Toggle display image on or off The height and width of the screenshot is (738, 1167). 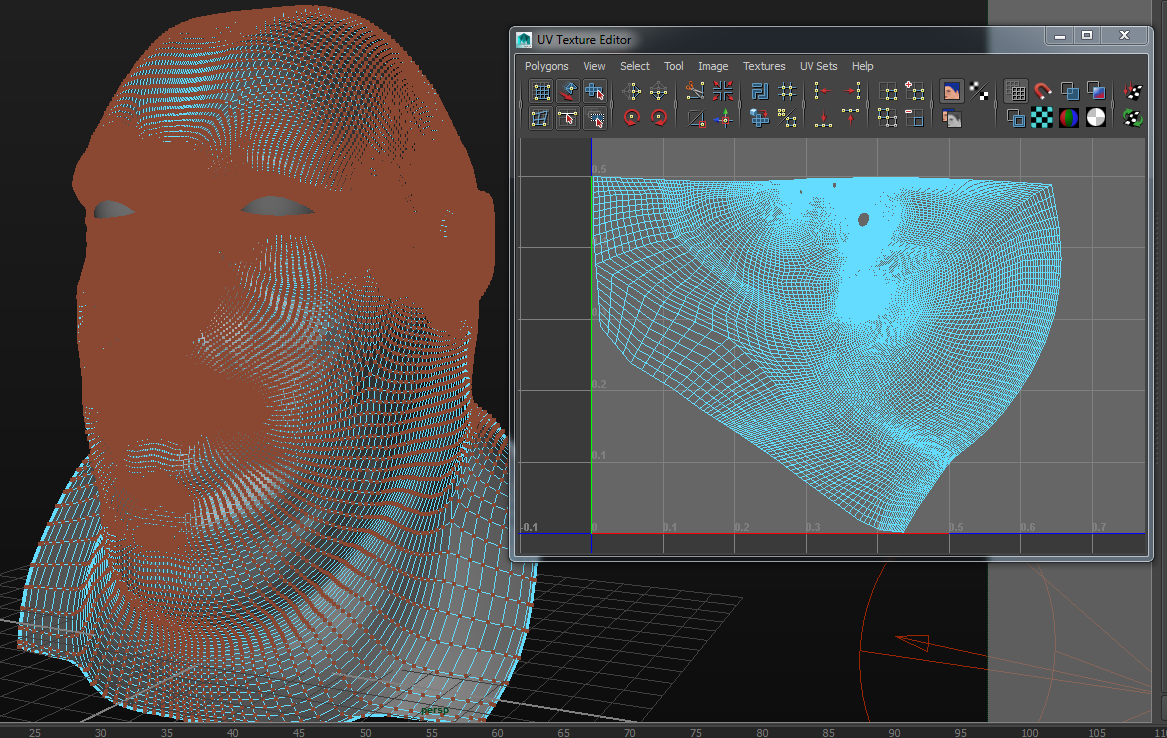point(951,92)
